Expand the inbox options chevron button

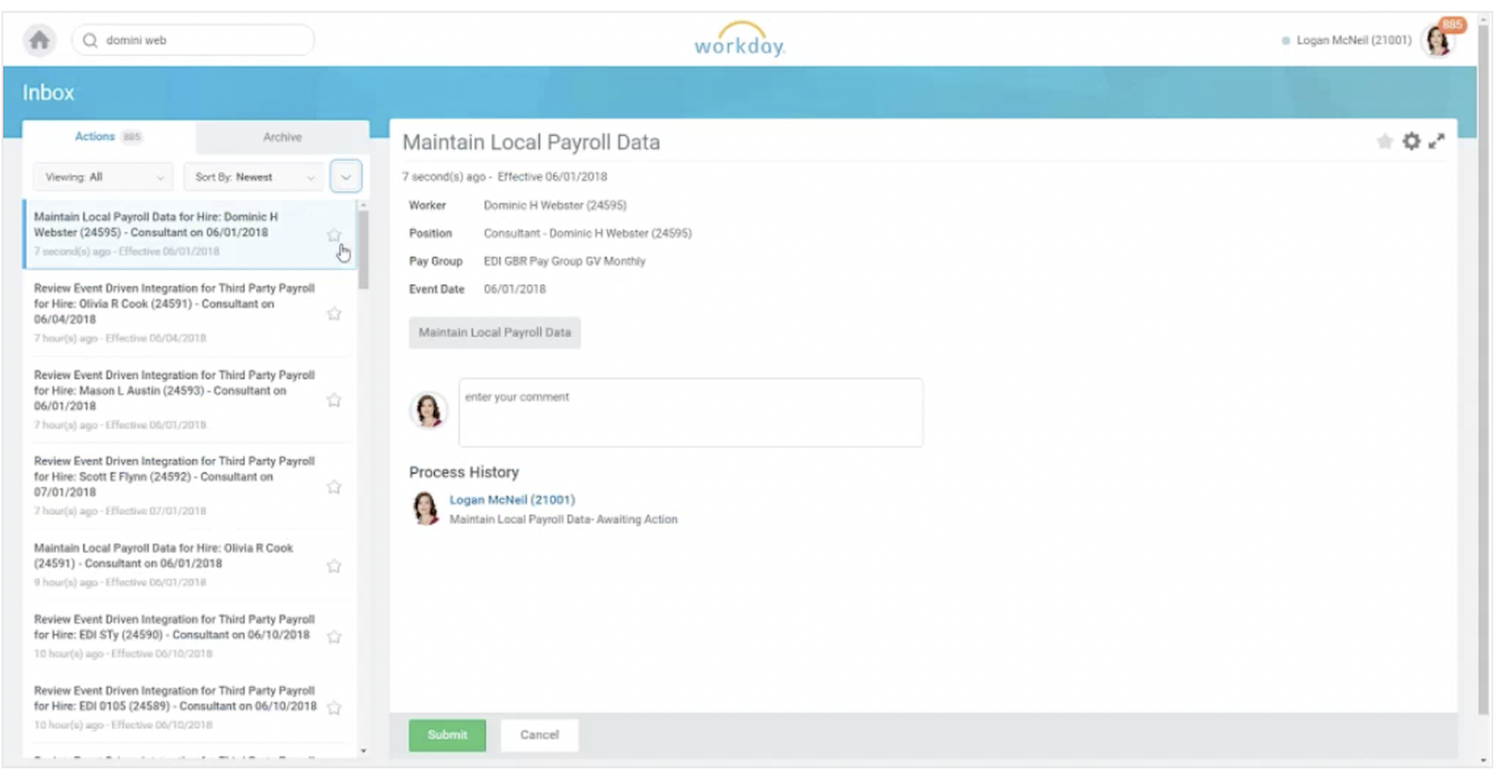[346, 177]
